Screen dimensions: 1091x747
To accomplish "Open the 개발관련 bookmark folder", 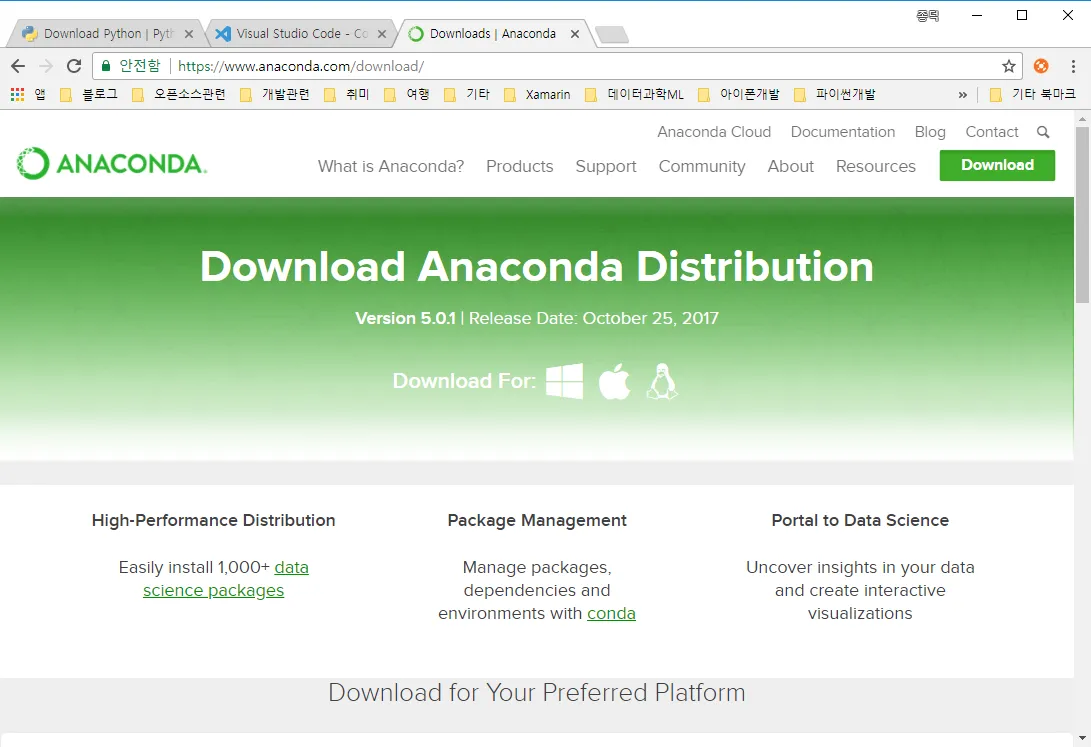I will 275,94.
